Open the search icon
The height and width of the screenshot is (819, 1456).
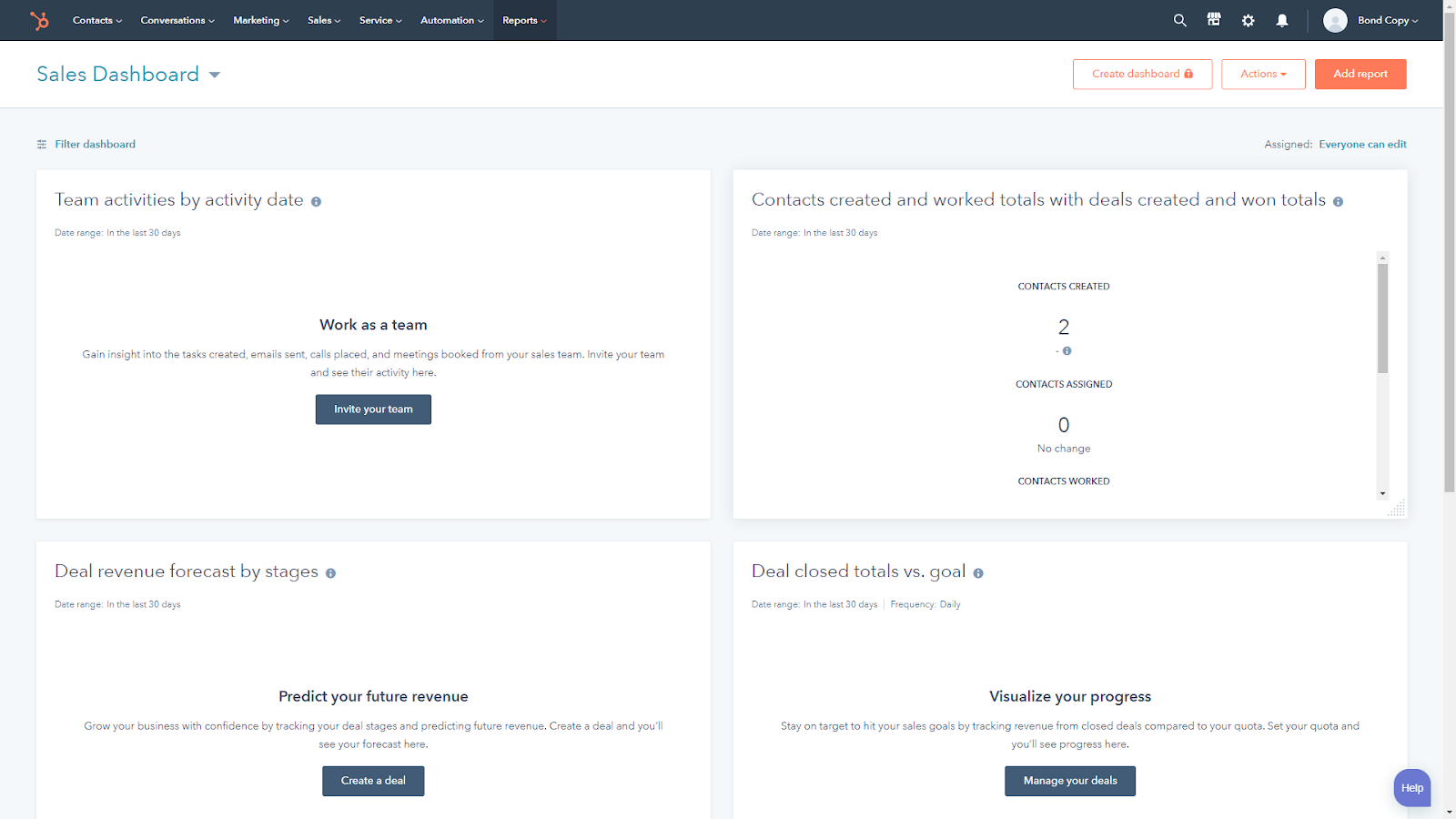(1179, 20)
